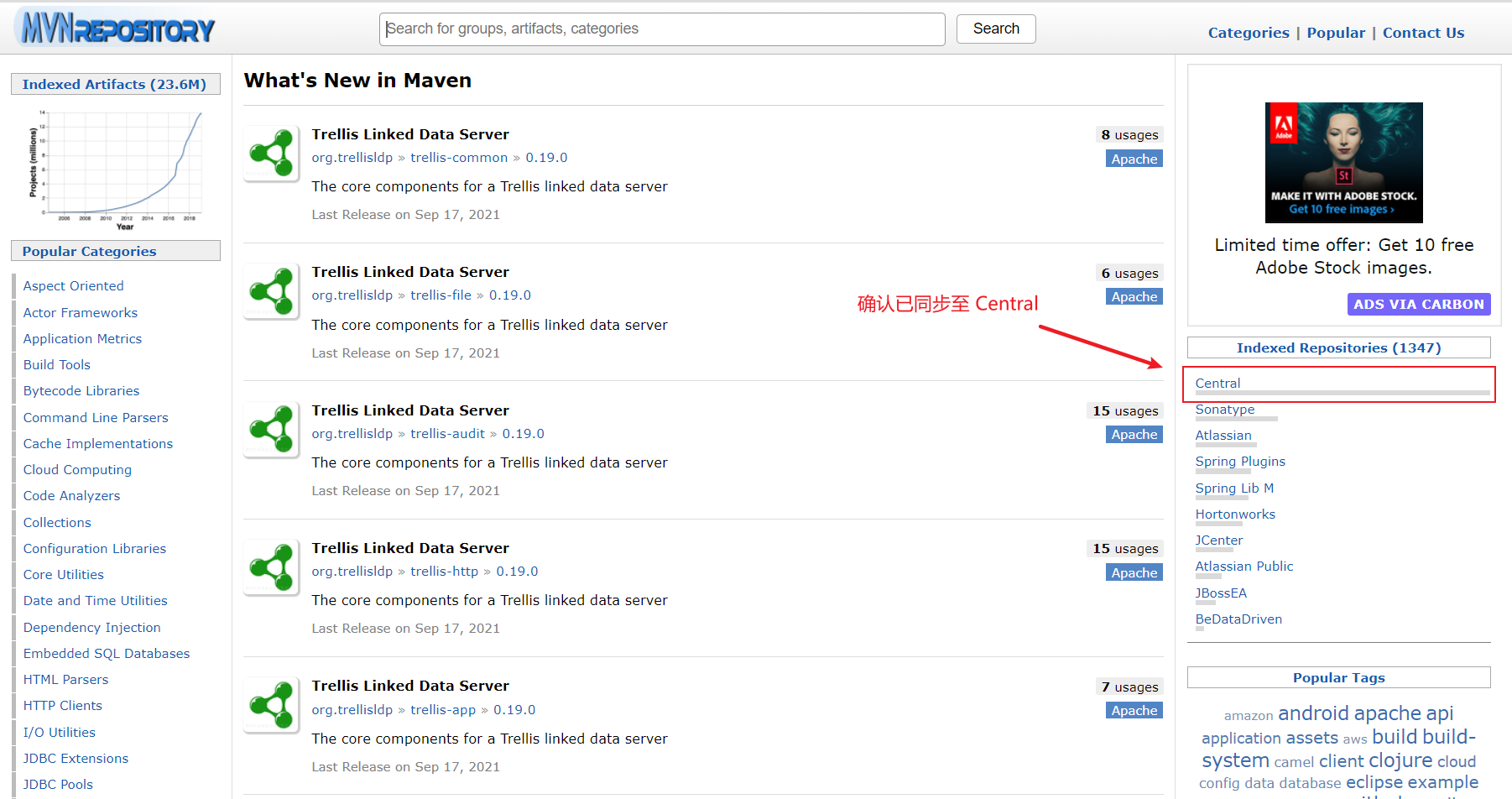
Task: Open the Cache Implementations category
Action: [x=97, y=444]
